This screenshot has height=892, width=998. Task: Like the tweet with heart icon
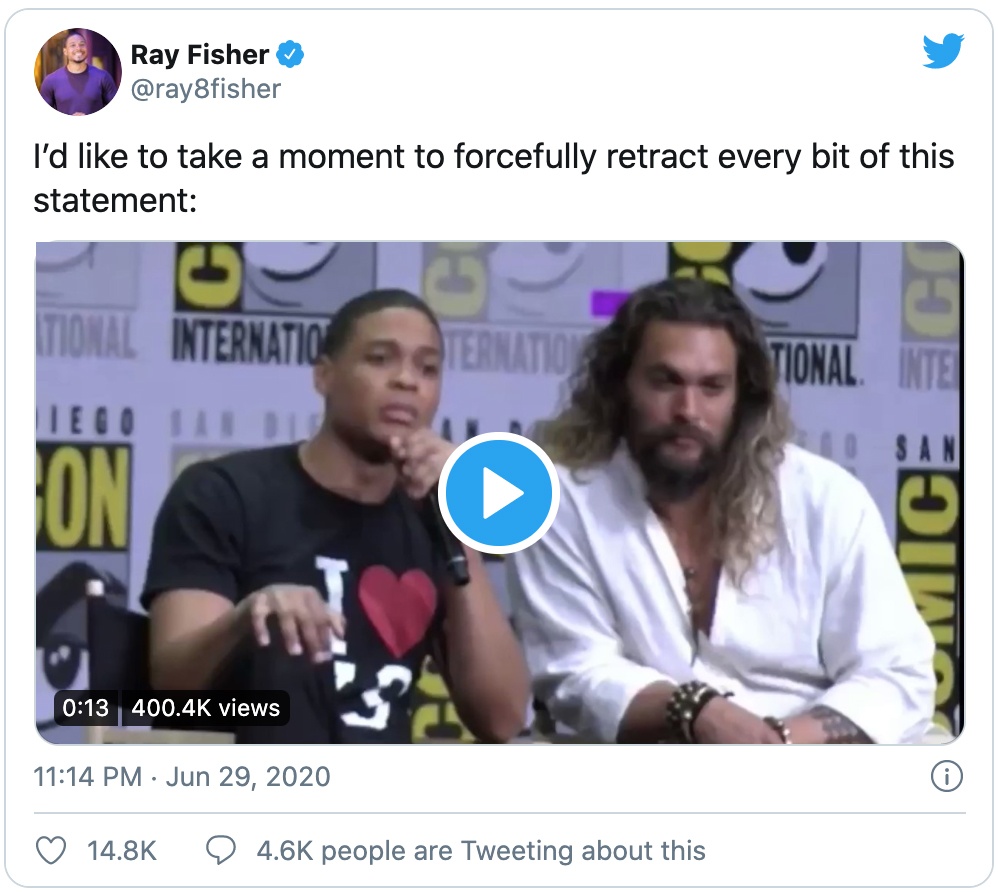click(x=51, y=851)
